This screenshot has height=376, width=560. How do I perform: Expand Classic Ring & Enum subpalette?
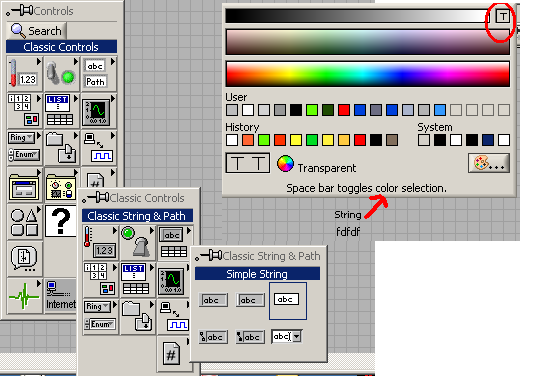(x=101, y=317)
